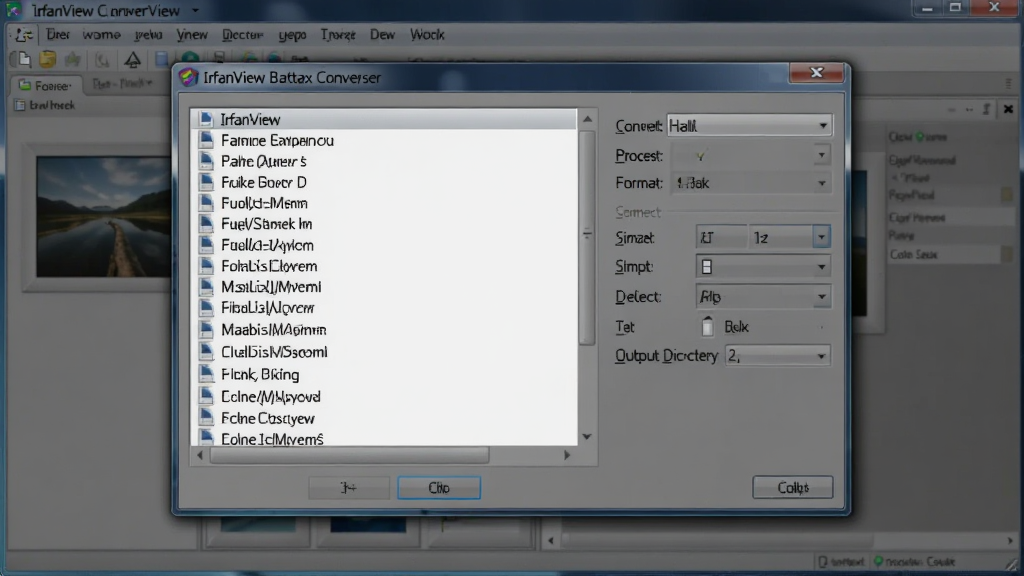Select the Fclne Cbstyew list entry
Image resolution: width=1024 pixels, height=576 pixels.
(268, 419)
